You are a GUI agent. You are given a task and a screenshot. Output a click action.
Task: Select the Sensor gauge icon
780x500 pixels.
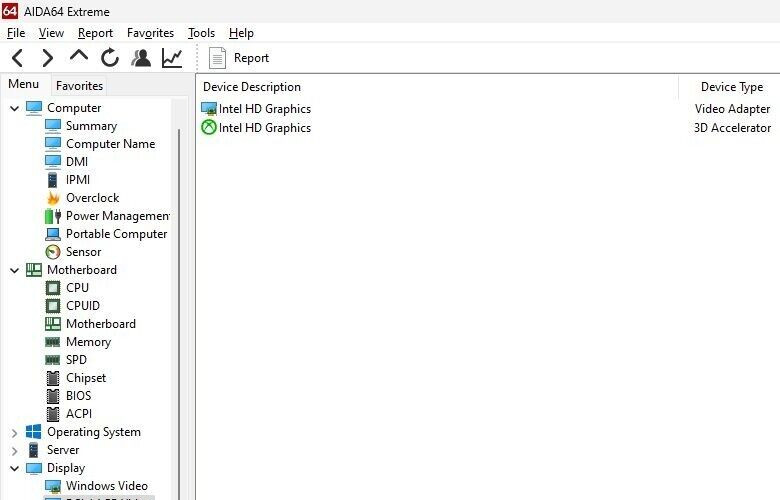coord(53,252)
